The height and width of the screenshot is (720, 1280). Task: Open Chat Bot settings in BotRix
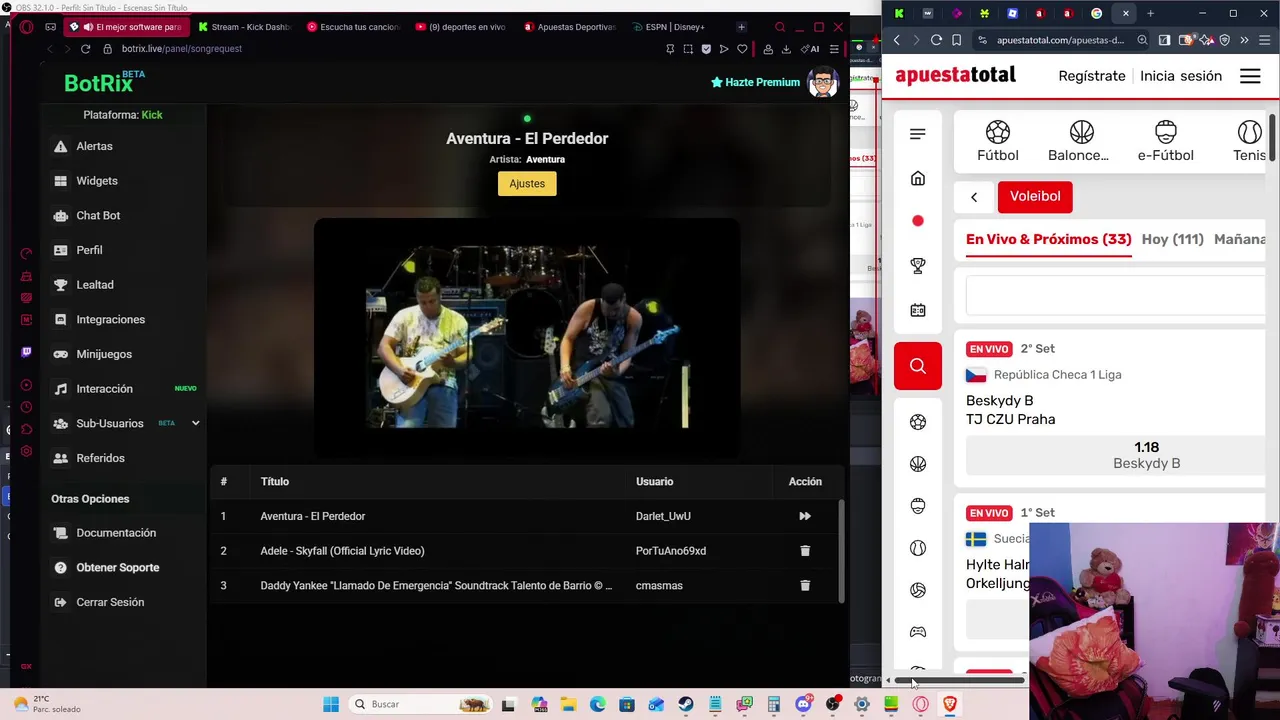[98, 215]
